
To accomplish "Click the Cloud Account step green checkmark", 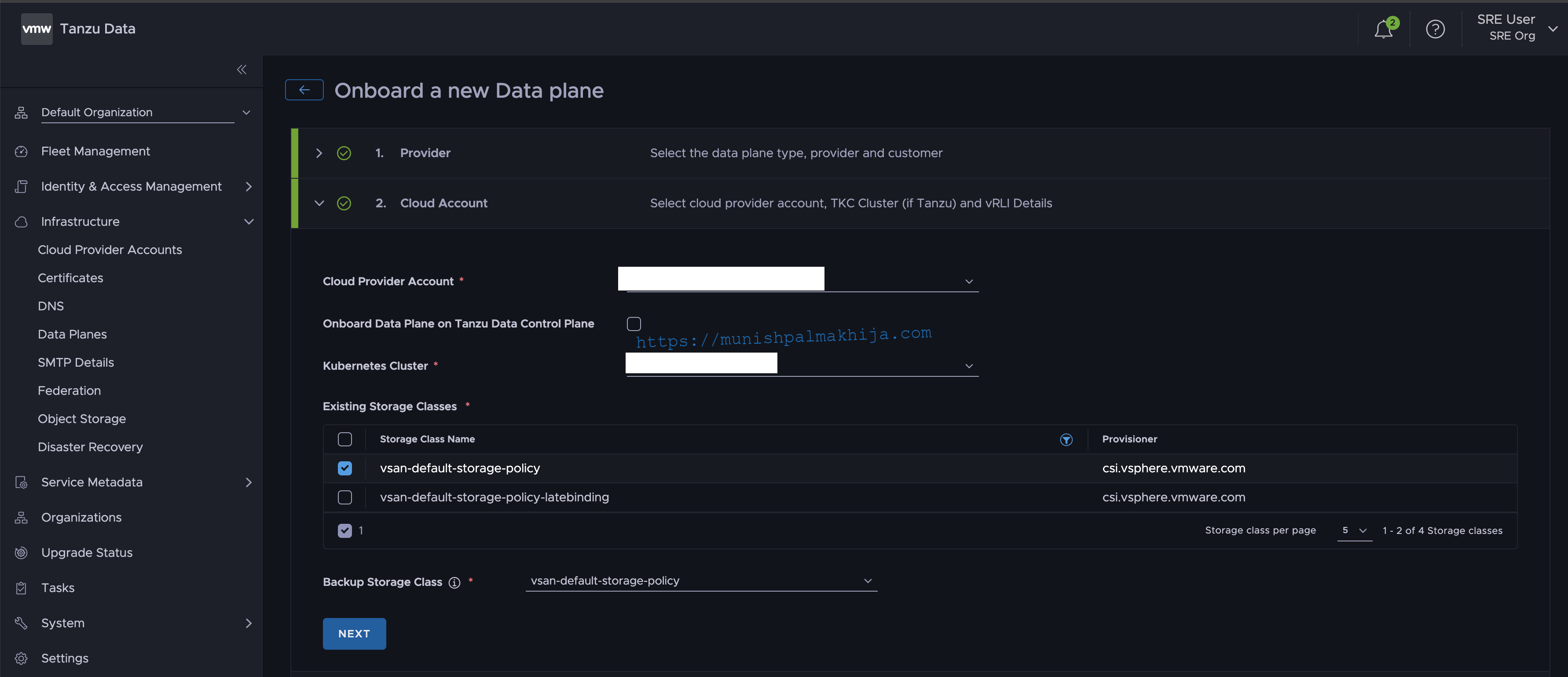I will (x=344, y=203).
